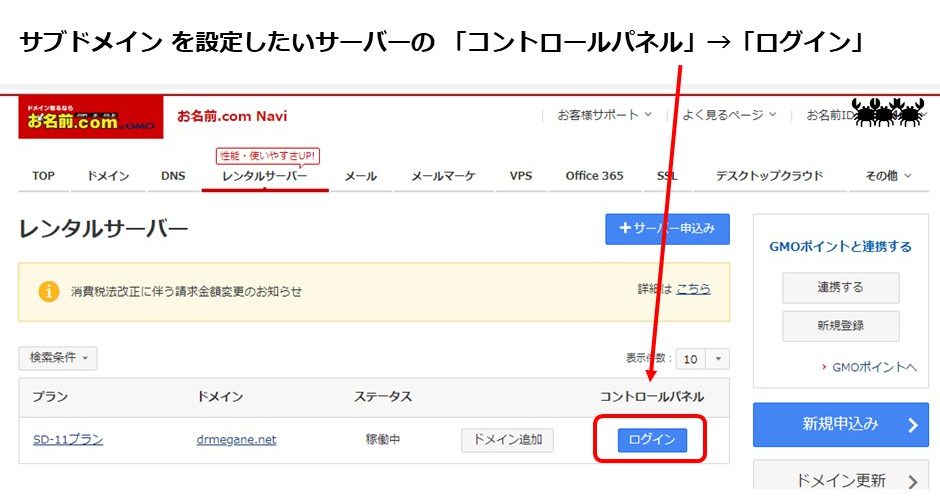Viewport: 940px width, 504px height.
Task: Click 稼働中 status text
Action: coord(382,440)
